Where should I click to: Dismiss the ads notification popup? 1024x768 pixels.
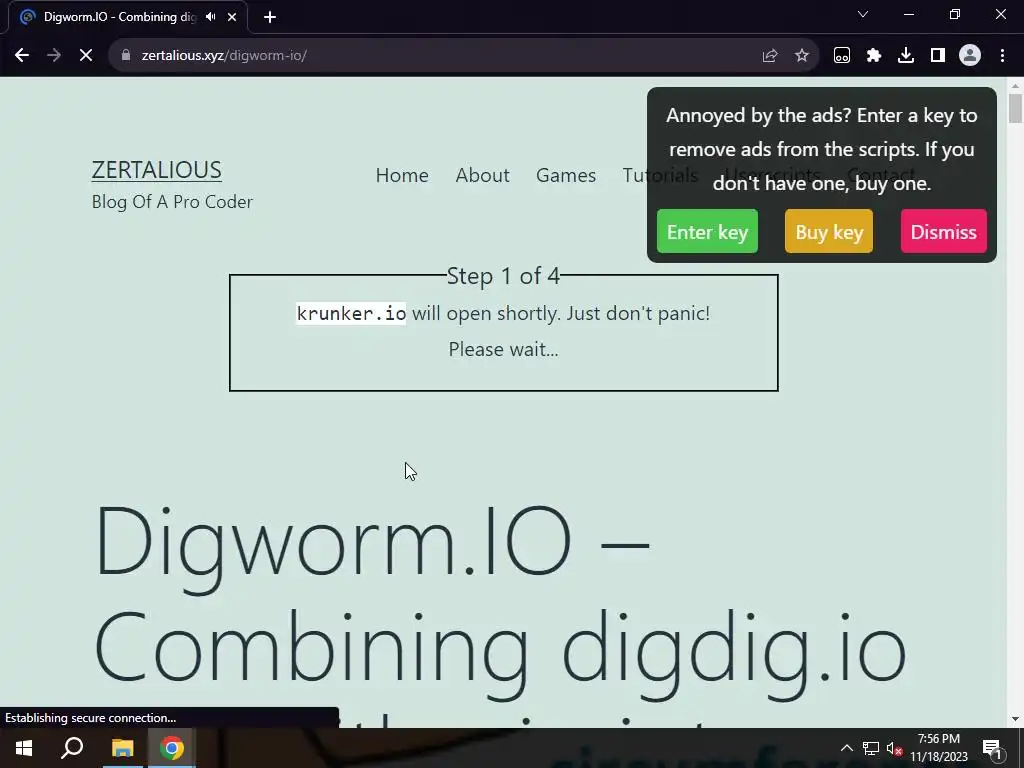pyautogui.click(x=944, y=231)
